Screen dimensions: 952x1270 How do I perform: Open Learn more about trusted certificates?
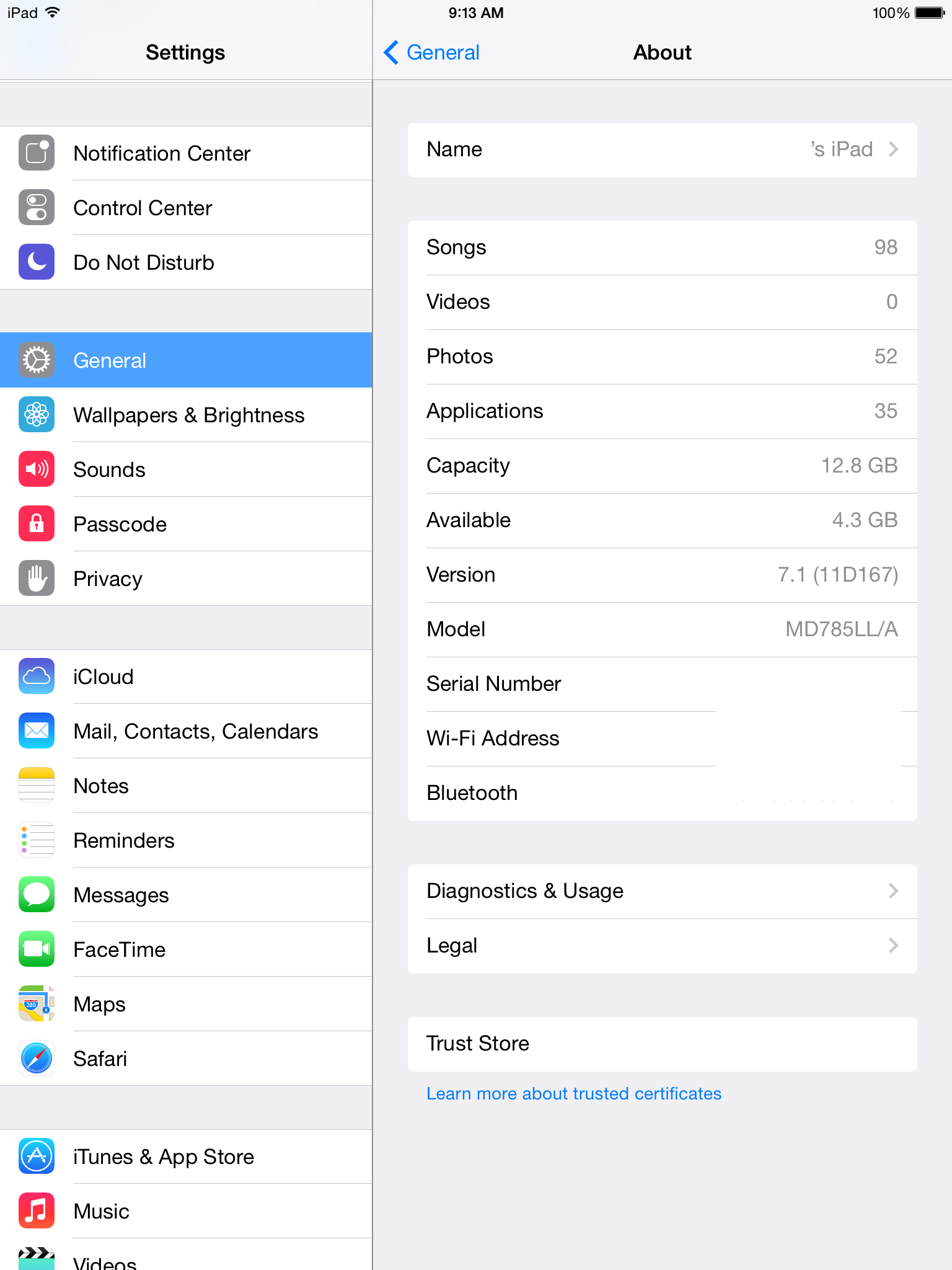pos(574,1093)
